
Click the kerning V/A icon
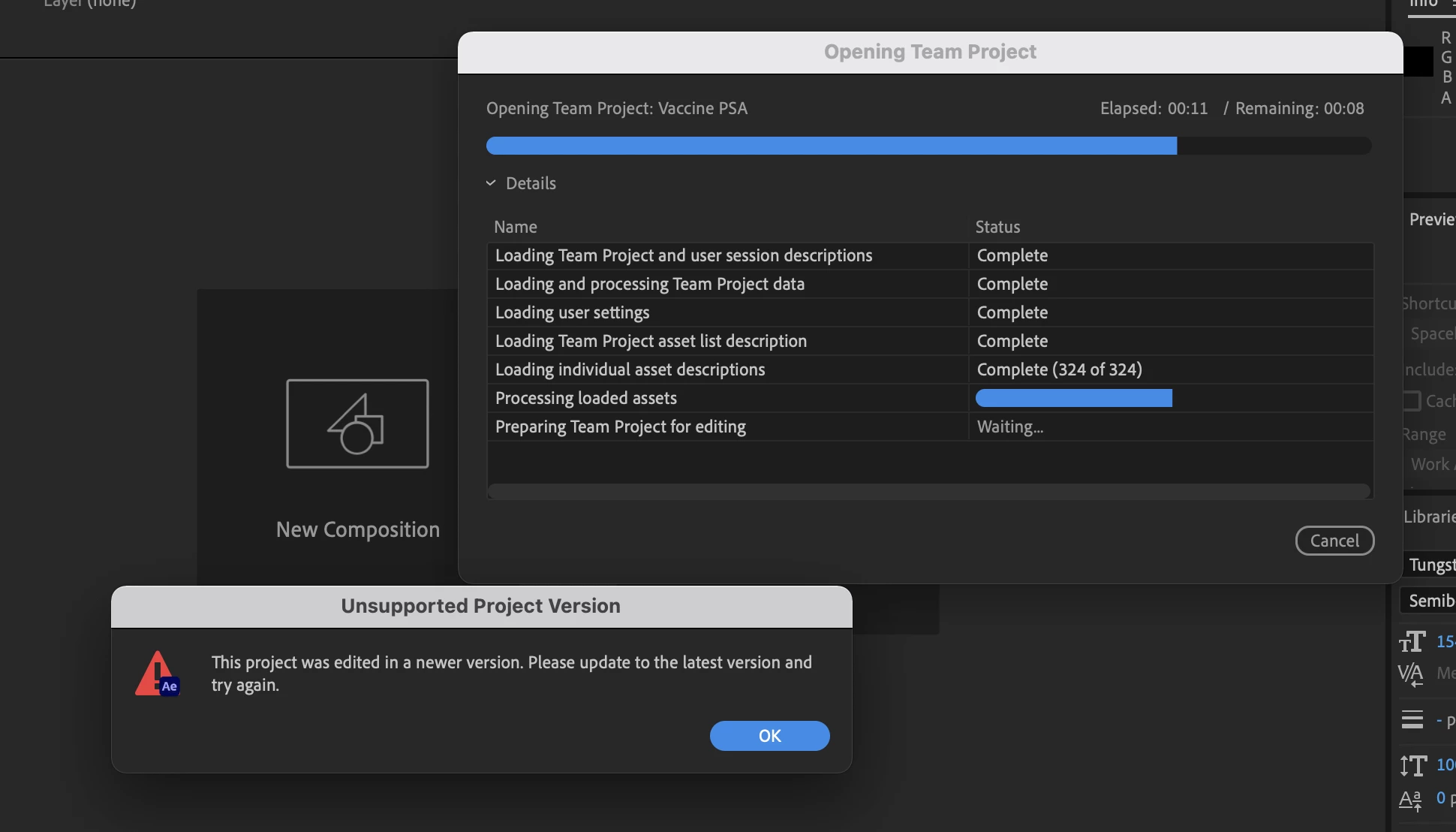(1411, 674)
